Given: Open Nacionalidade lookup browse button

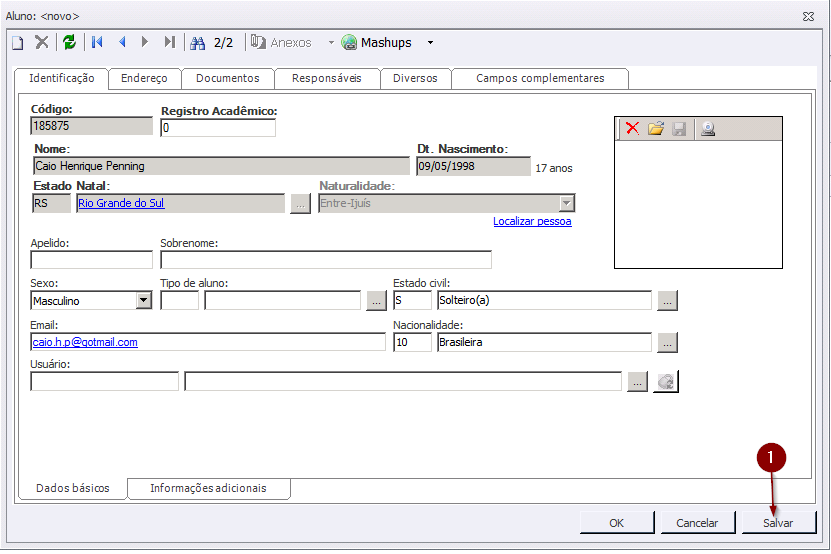Looking at the screenshot, I should pyautogui.click(x=668, y=342).
